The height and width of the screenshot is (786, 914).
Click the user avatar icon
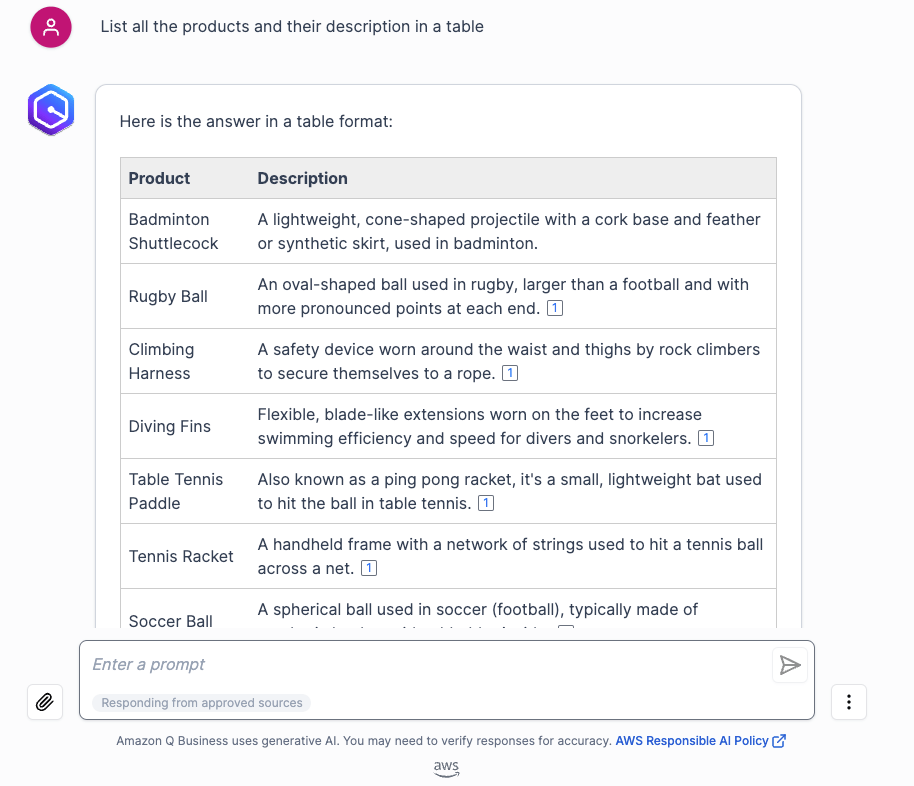51,27
